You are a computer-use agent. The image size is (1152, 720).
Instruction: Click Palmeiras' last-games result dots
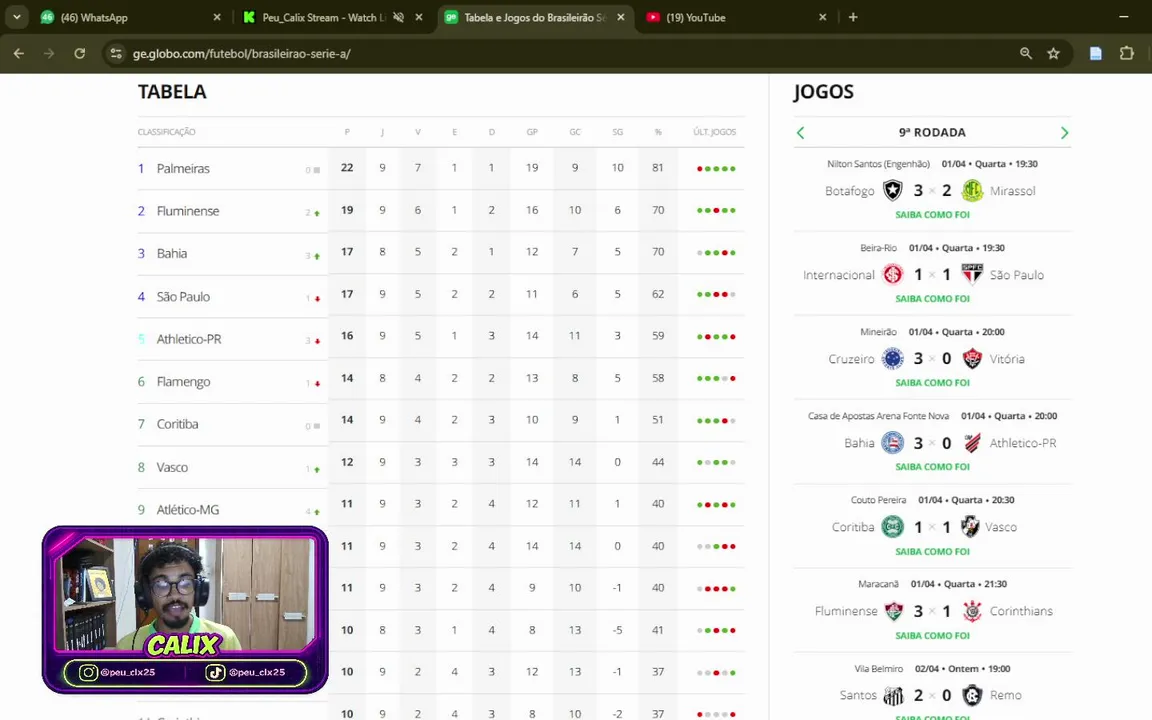point(716,169)
